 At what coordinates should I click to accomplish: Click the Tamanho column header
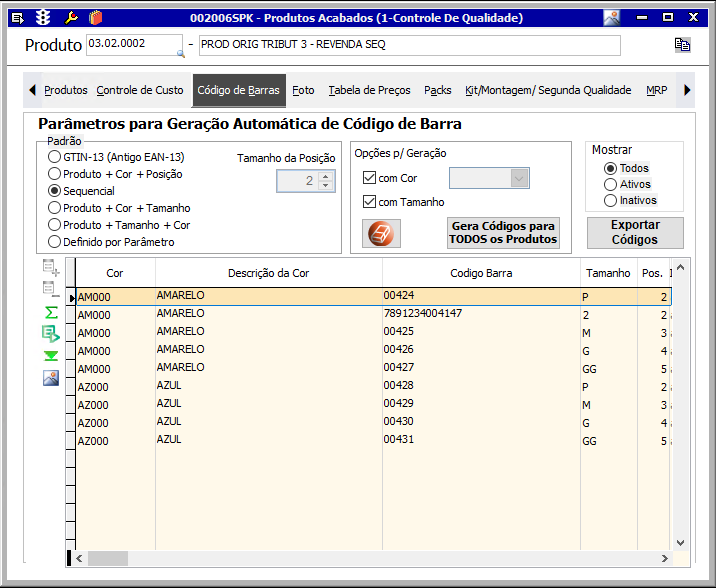pos(608,273)
